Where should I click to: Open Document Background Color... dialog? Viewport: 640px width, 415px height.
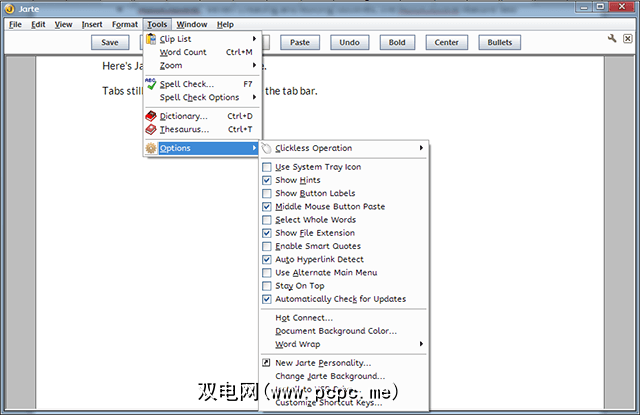pos(344,331)
